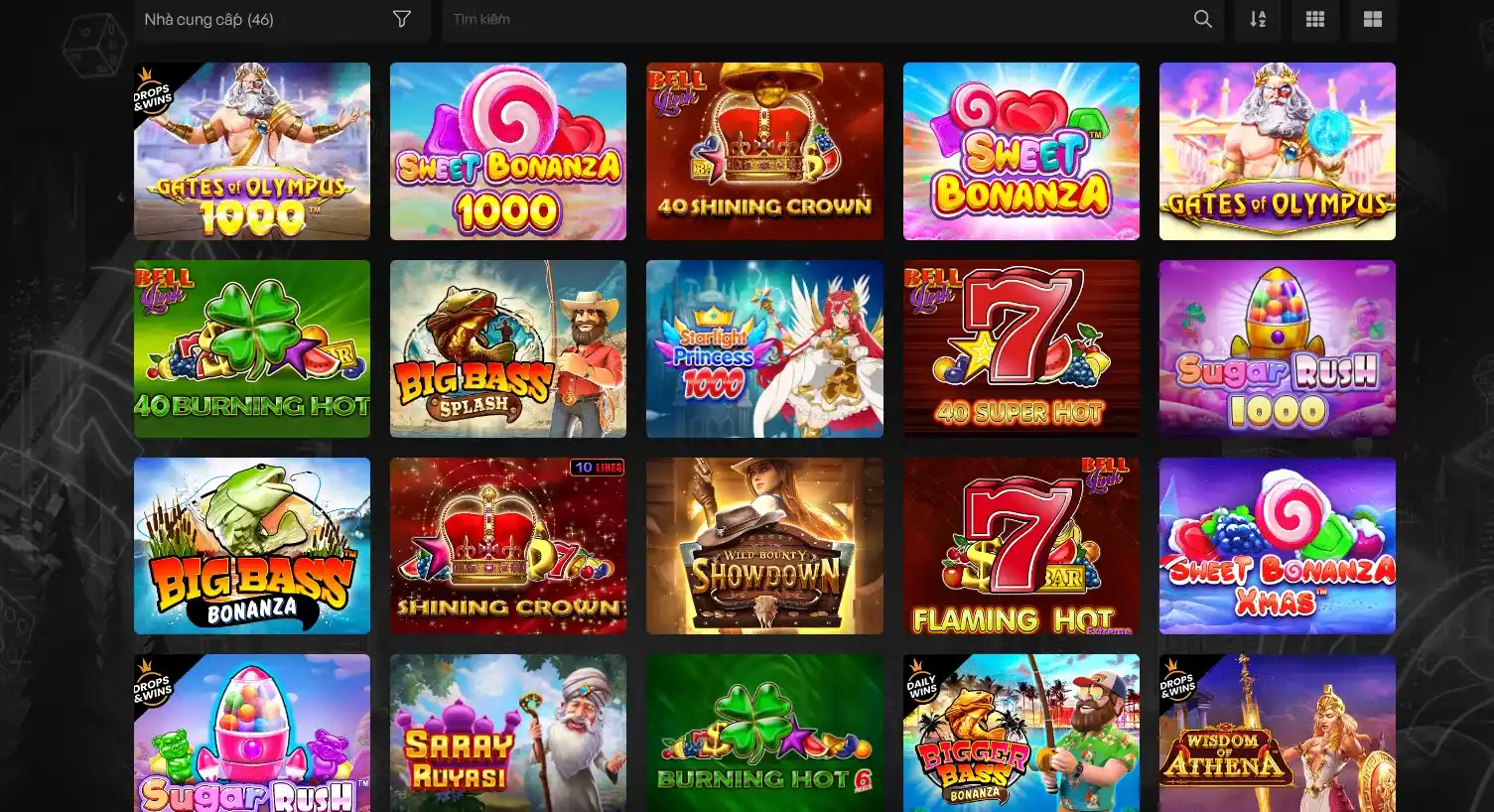Open Gates of Olympus 1000 game
Screen dimensions: 1494x812
(252, 151)
